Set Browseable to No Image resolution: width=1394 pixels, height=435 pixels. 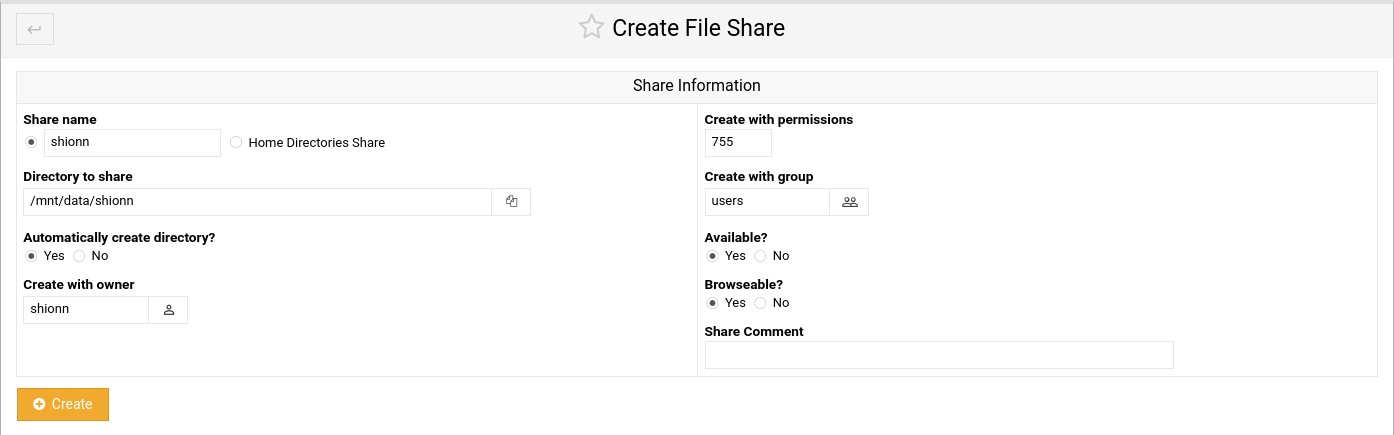pos(761,303)
